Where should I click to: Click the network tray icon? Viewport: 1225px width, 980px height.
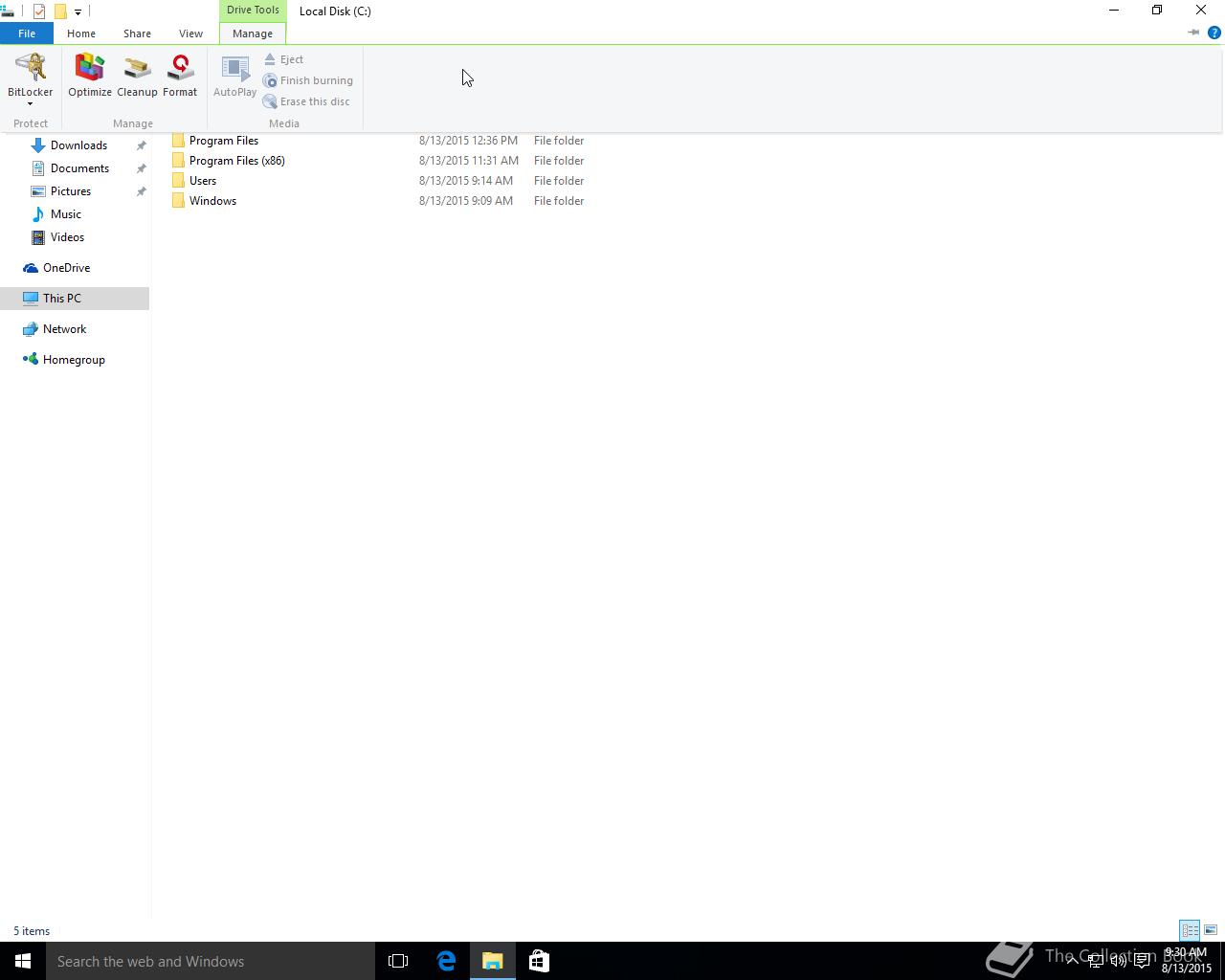(1095, 961)
